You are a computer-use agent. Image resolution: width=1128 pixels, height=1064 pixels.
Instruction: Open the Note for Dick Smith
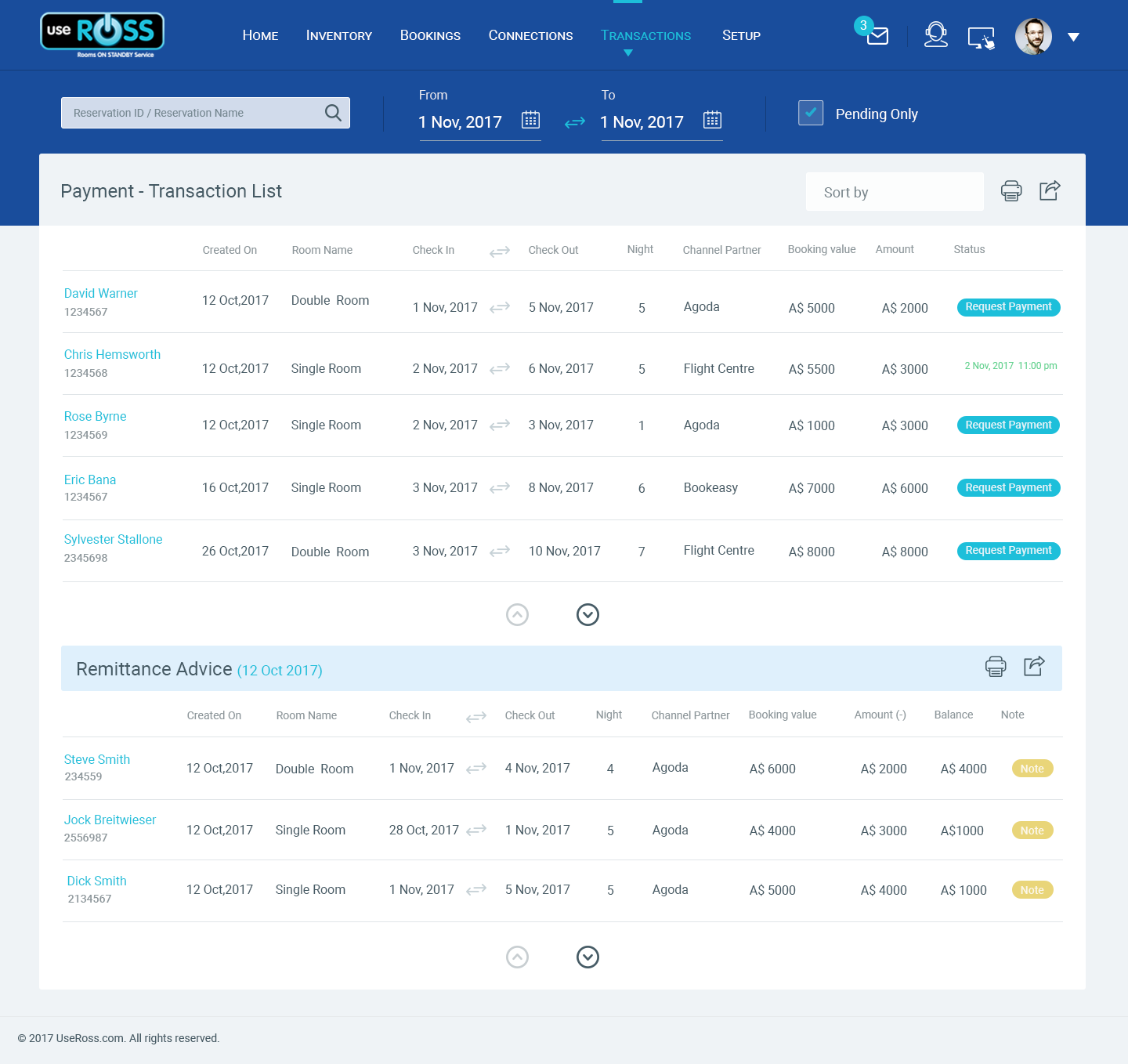[1032, 890]
